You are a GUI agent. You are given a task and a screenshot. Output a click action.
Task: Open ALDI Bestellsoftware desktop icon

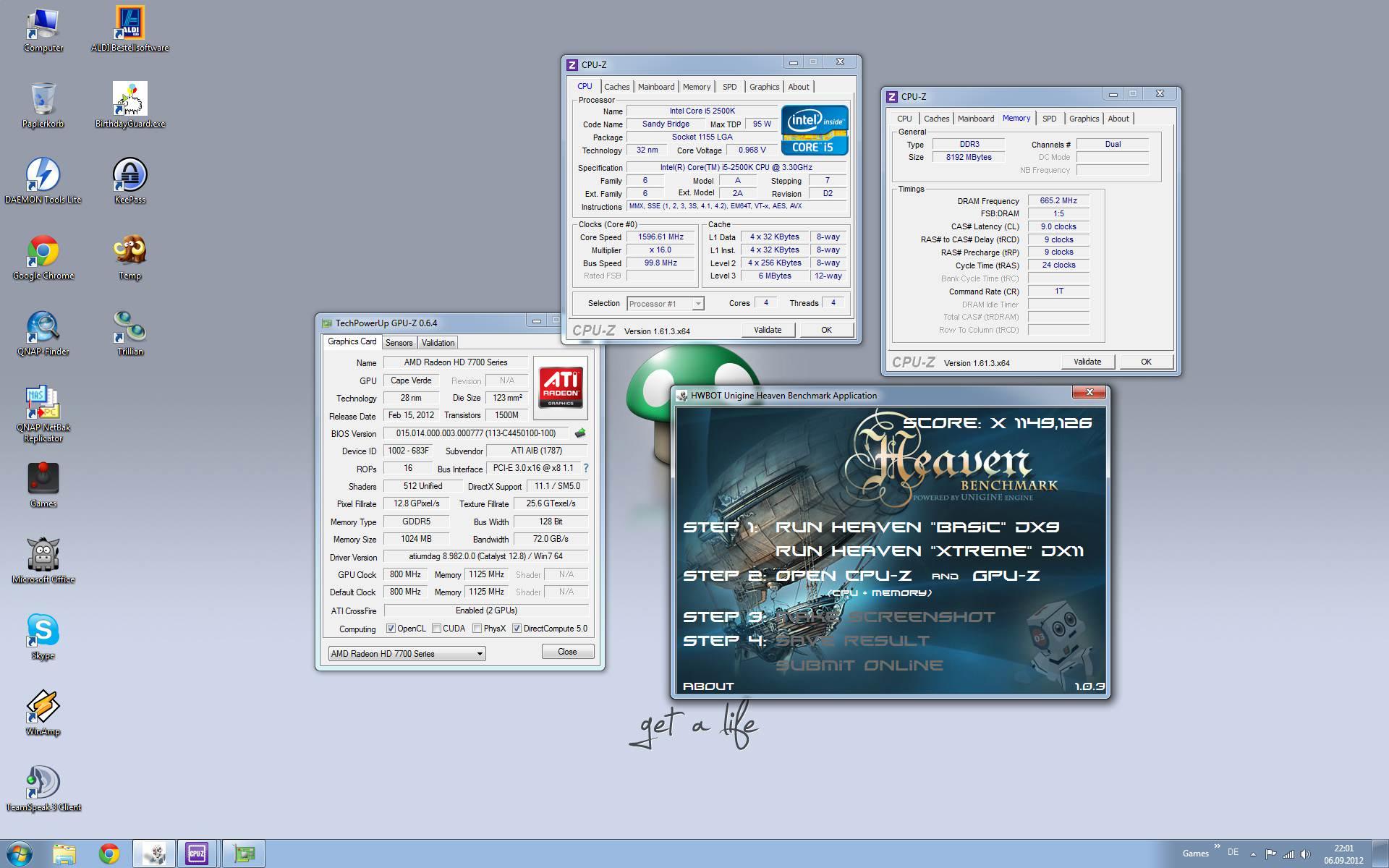click(x=130, y=29)
